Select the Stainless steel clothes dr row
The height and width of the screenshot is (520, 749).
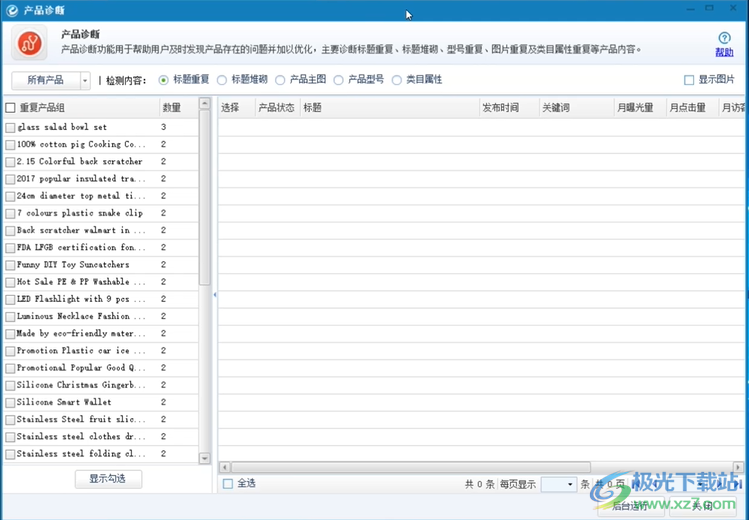coord(100,437)
